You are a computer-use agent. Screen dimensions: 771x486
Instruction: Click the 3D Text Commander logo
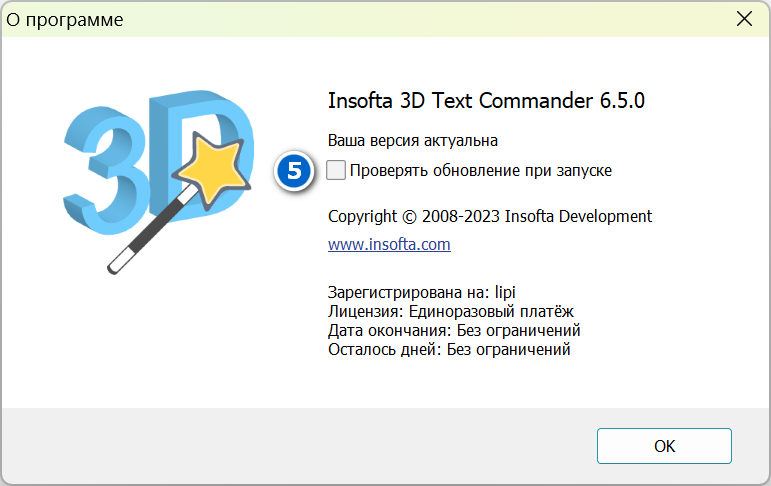[x=159, y=182]
